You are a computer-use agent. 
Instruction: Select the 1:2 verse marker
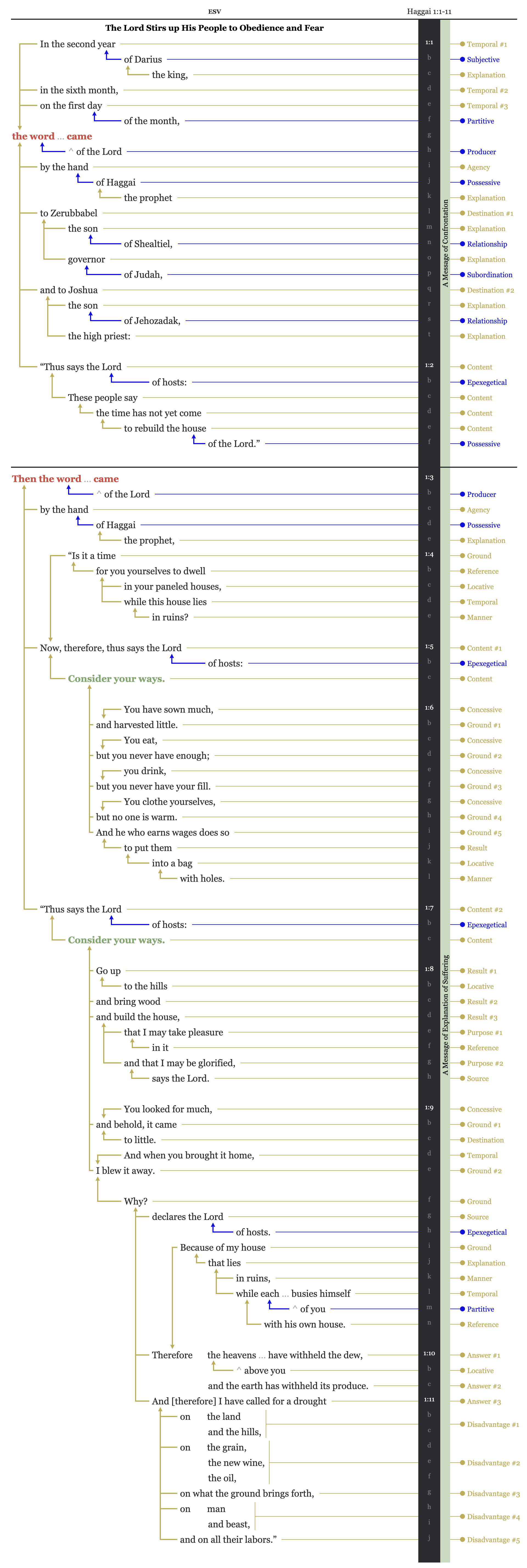pos(429,365)
